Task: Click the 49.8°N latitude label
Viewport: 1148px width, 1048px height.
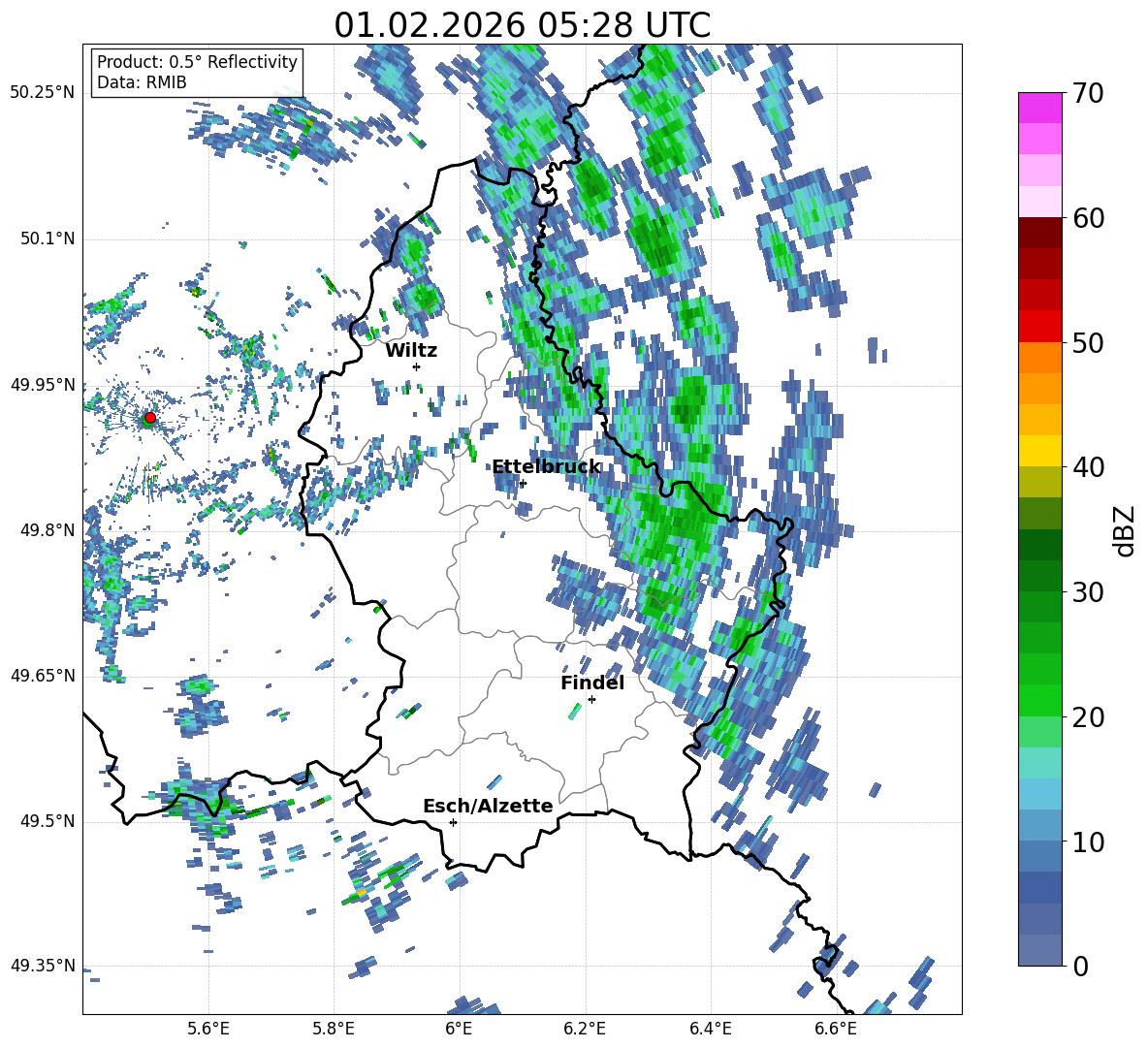Action: pyautogui.click(x=48, y=530)
